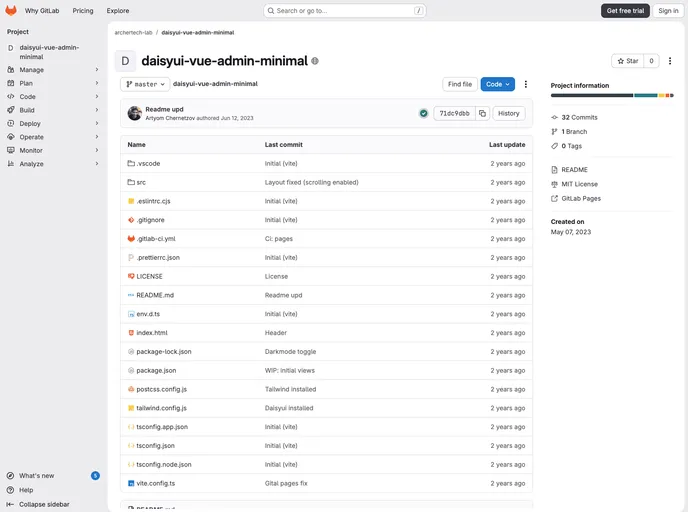Open the Code dropdown button
688x512 pixels.
pos(498,84)
